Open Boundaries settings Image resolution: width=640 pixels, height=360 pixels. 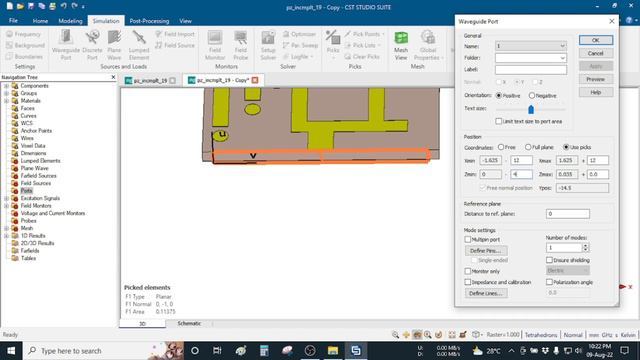coord(24,57)
